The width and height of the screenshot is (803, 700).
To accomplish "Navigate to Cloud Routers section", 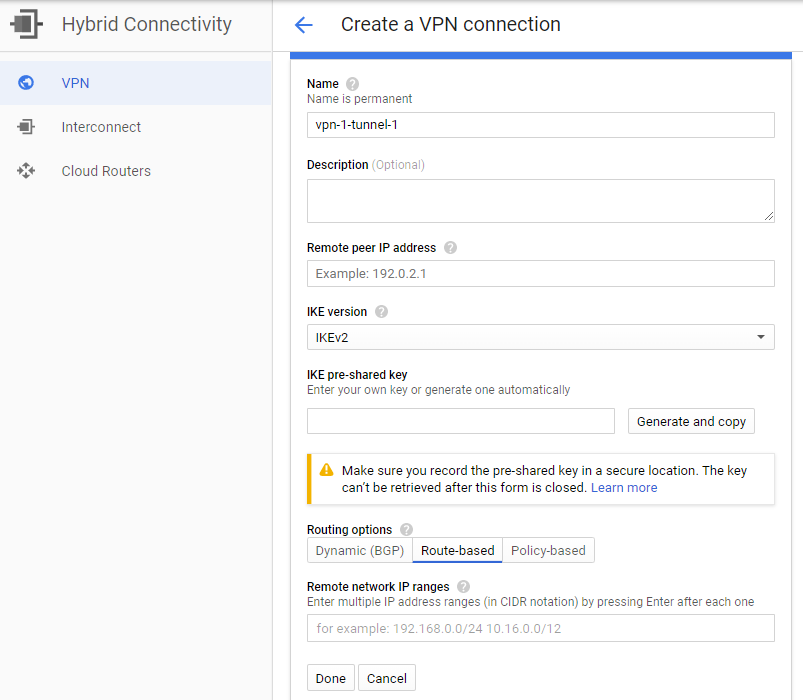I will pyautogui.click(x=106, y=171).
